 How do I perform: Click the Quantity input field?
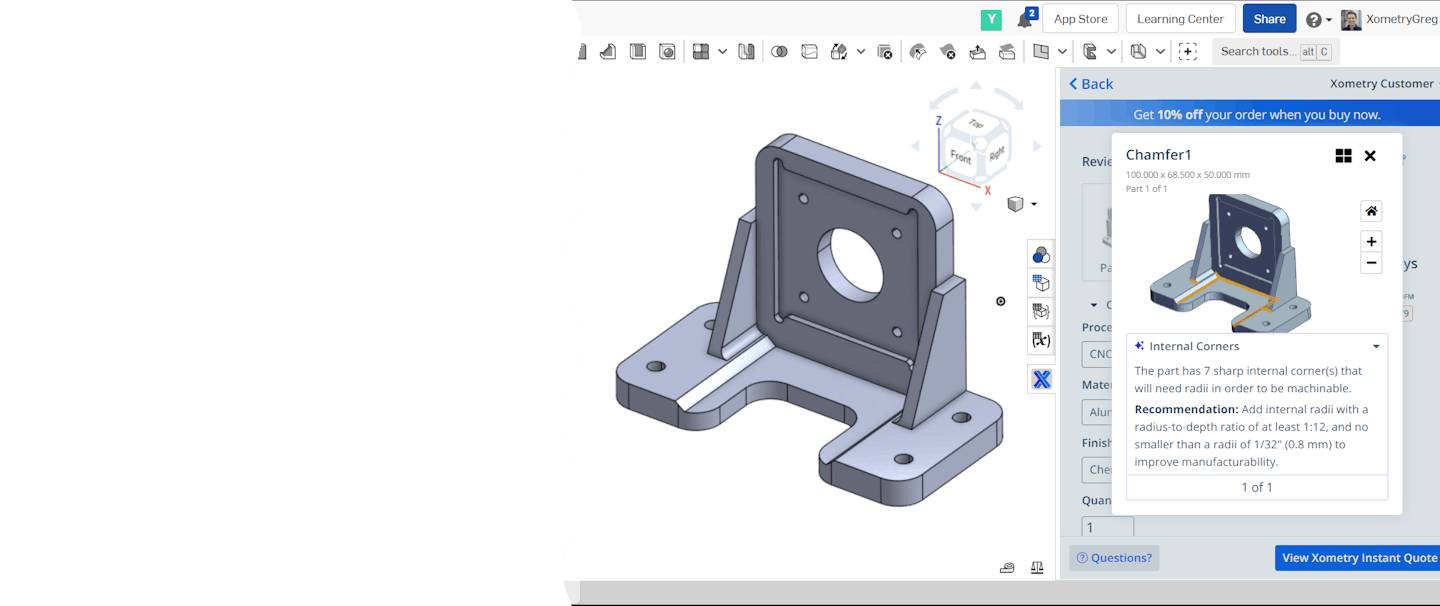coord(1108,527)
